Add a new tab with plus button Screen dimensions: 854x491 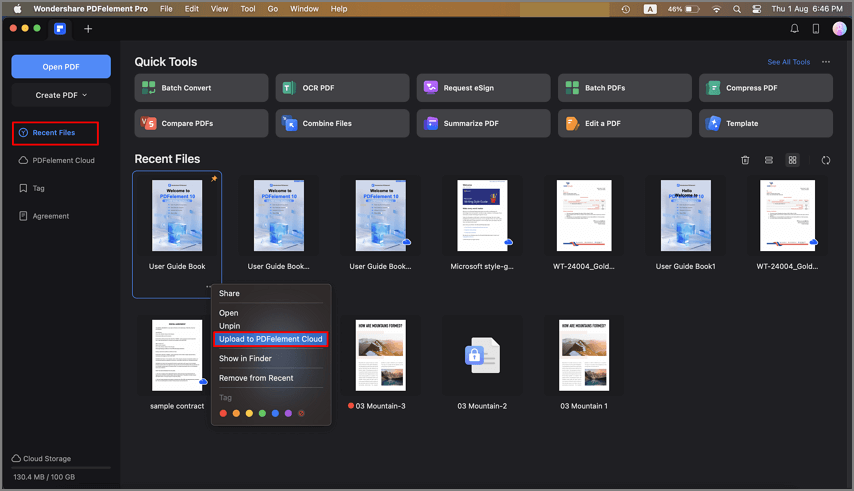tap(88, 29)
